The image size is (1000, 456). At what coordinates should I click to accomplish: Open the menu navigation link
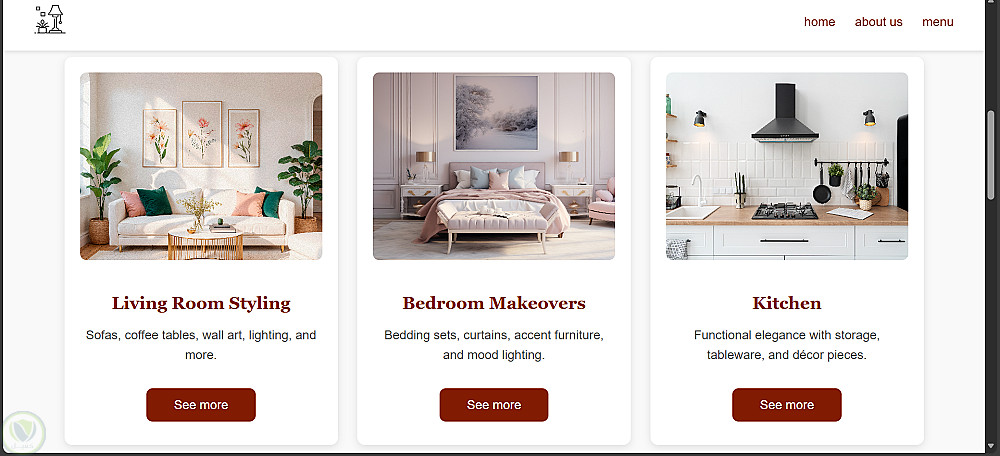tap(938, 22)
